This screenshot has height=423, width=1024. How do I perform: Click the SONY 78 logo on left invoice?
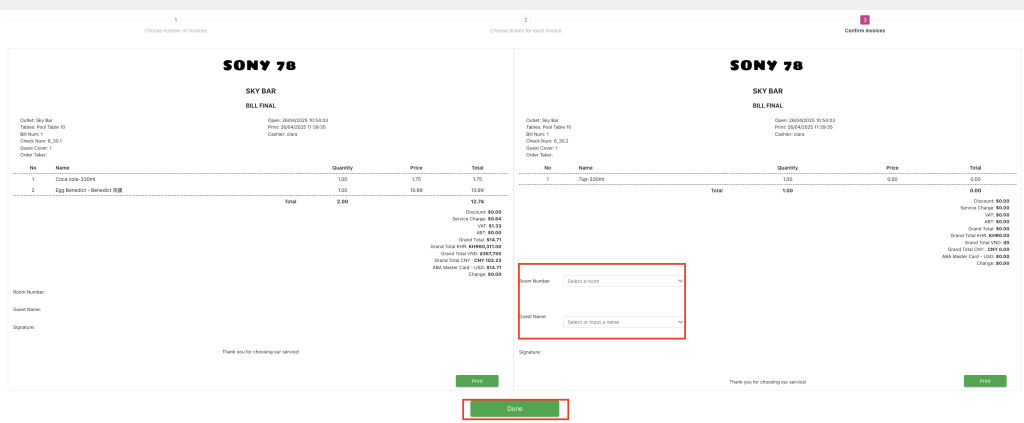tap(259, 66)
